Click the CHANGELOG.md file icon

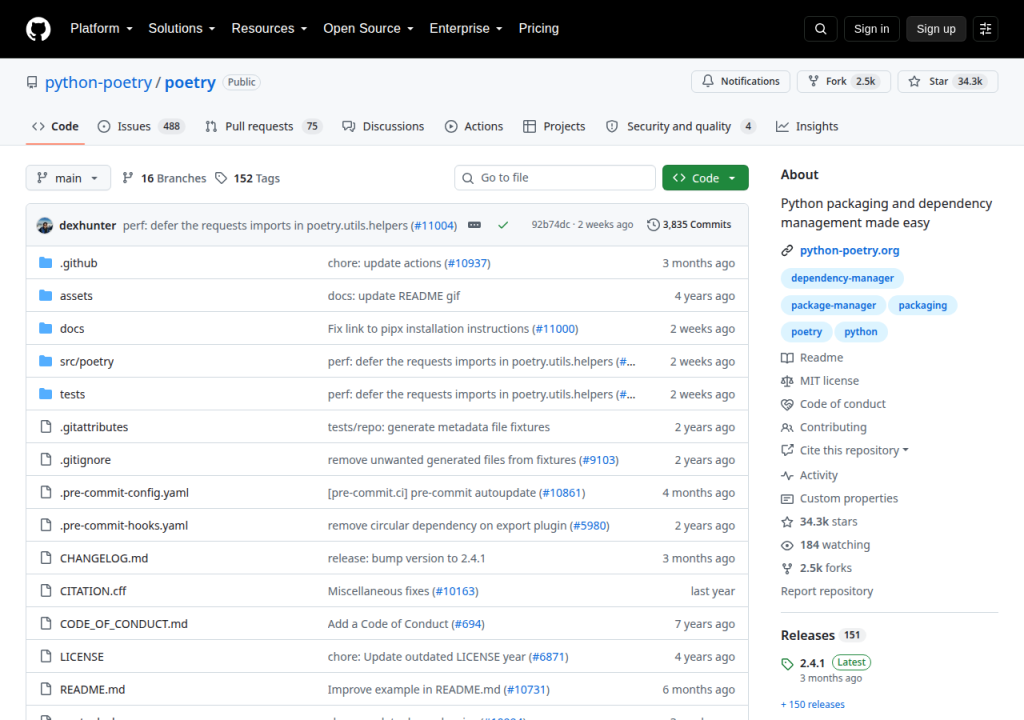point(46,557)
